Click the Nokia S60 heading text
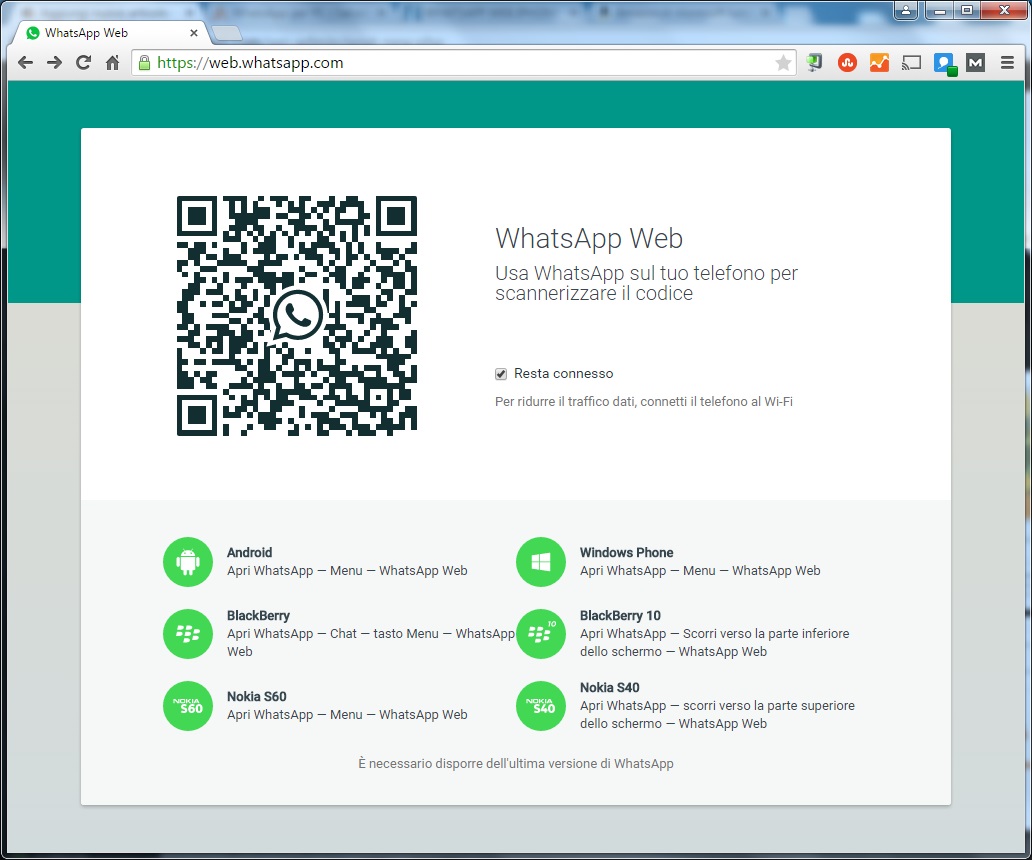The height and width of the screenshot is (860, 1032). pyautogui.click(x=257, y=697)
